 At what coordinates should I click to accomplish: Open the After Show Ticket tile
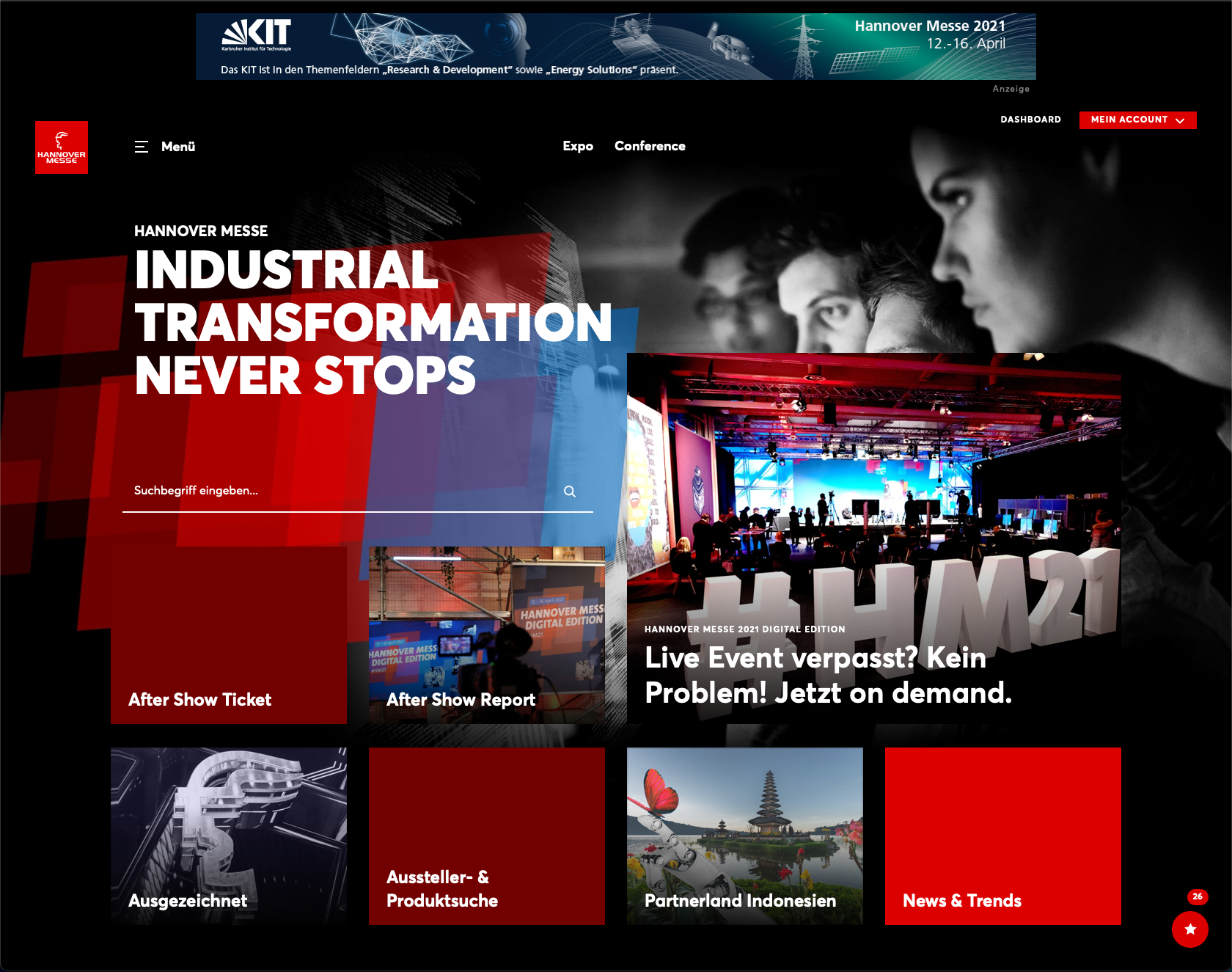[x=229, y=635]
